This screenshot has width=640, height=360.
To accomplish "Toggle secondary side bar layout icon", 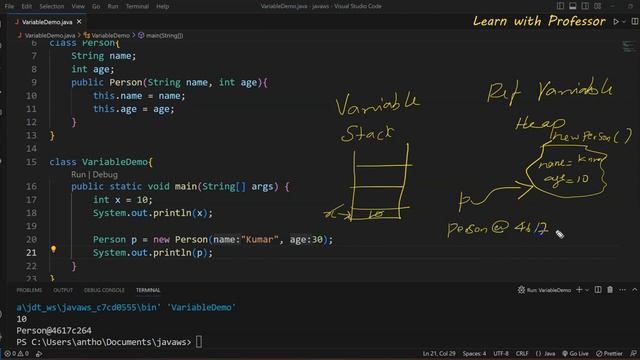I will tap(585, 6).
